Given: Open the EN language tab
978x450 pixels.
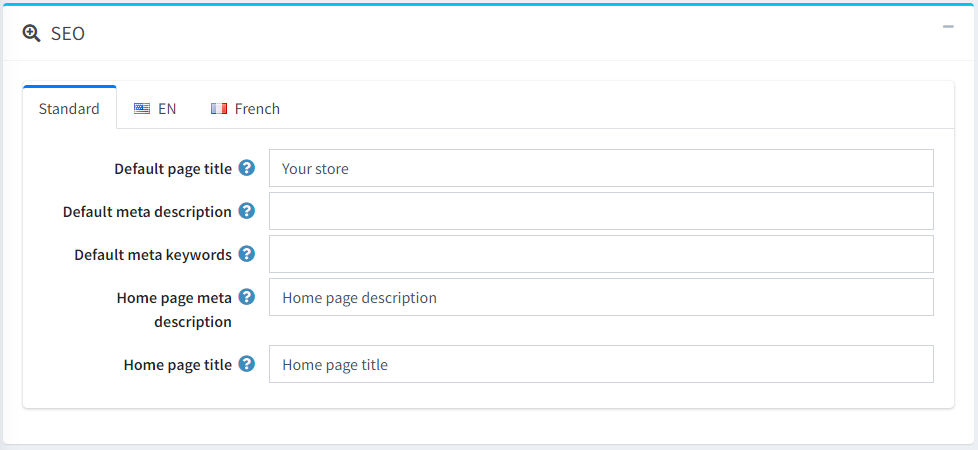Looking at the screenshot, I should [x=156, y=109].
